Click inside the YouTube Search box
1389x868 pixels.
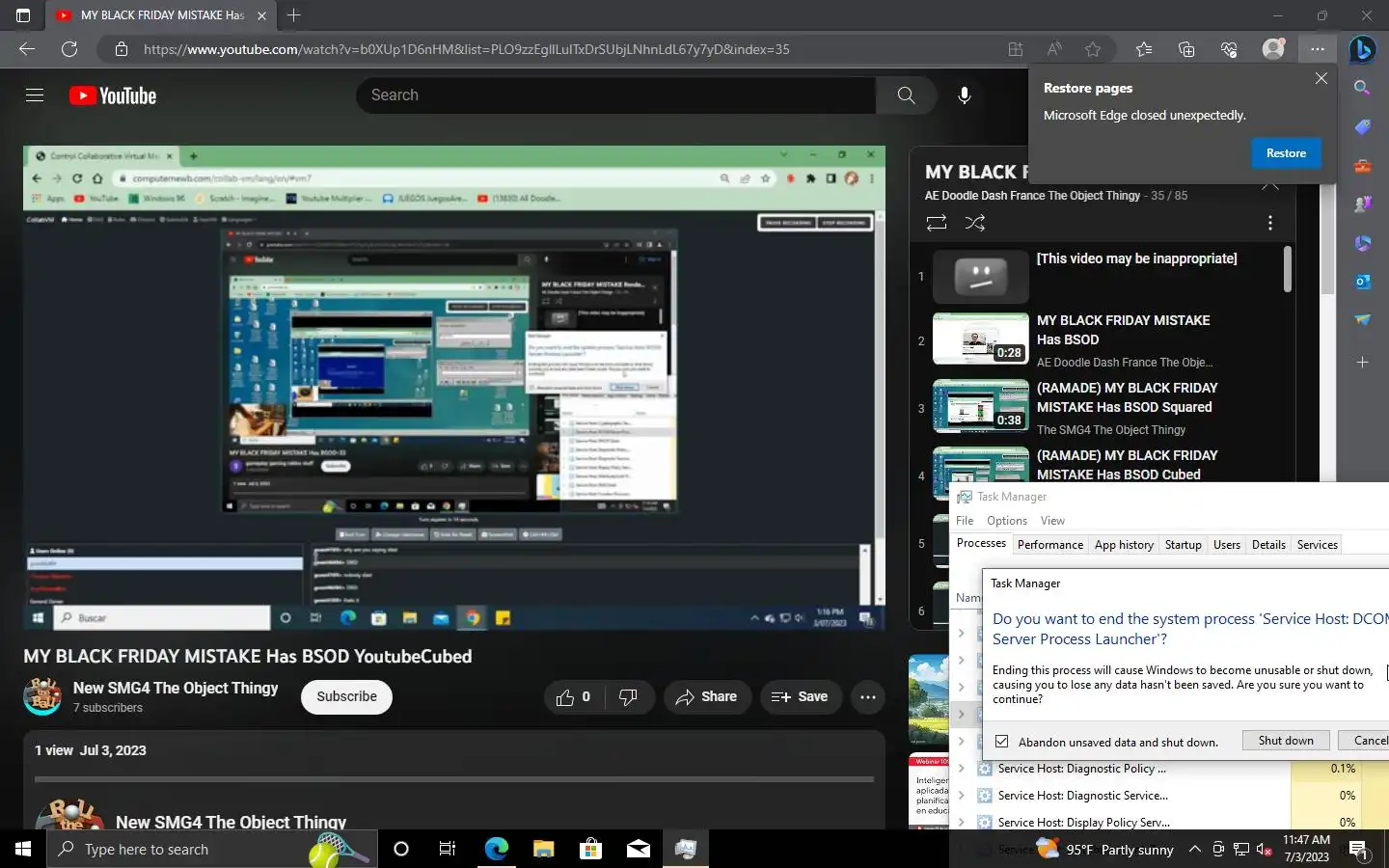click(x=616, y=95)
